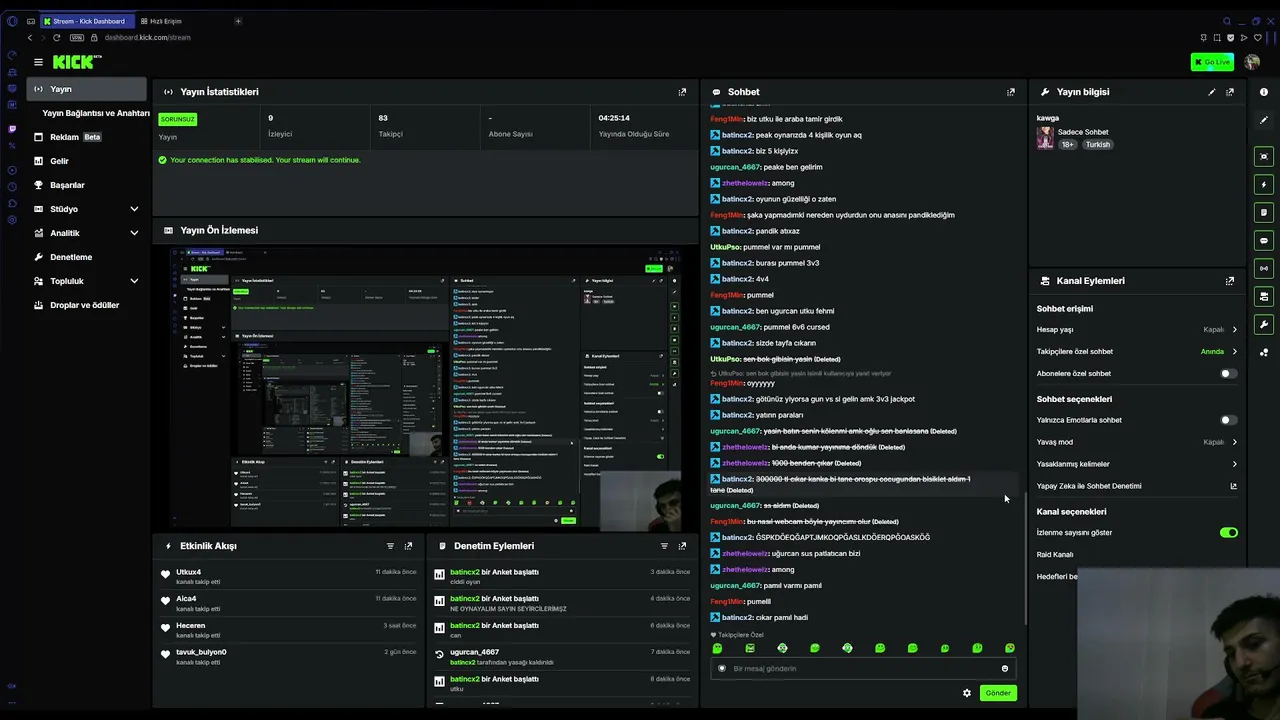Image resolution: width=1280 pixels, height=720 pixels.
Task: Reload the browser page
Action: (x=56, y=38)
